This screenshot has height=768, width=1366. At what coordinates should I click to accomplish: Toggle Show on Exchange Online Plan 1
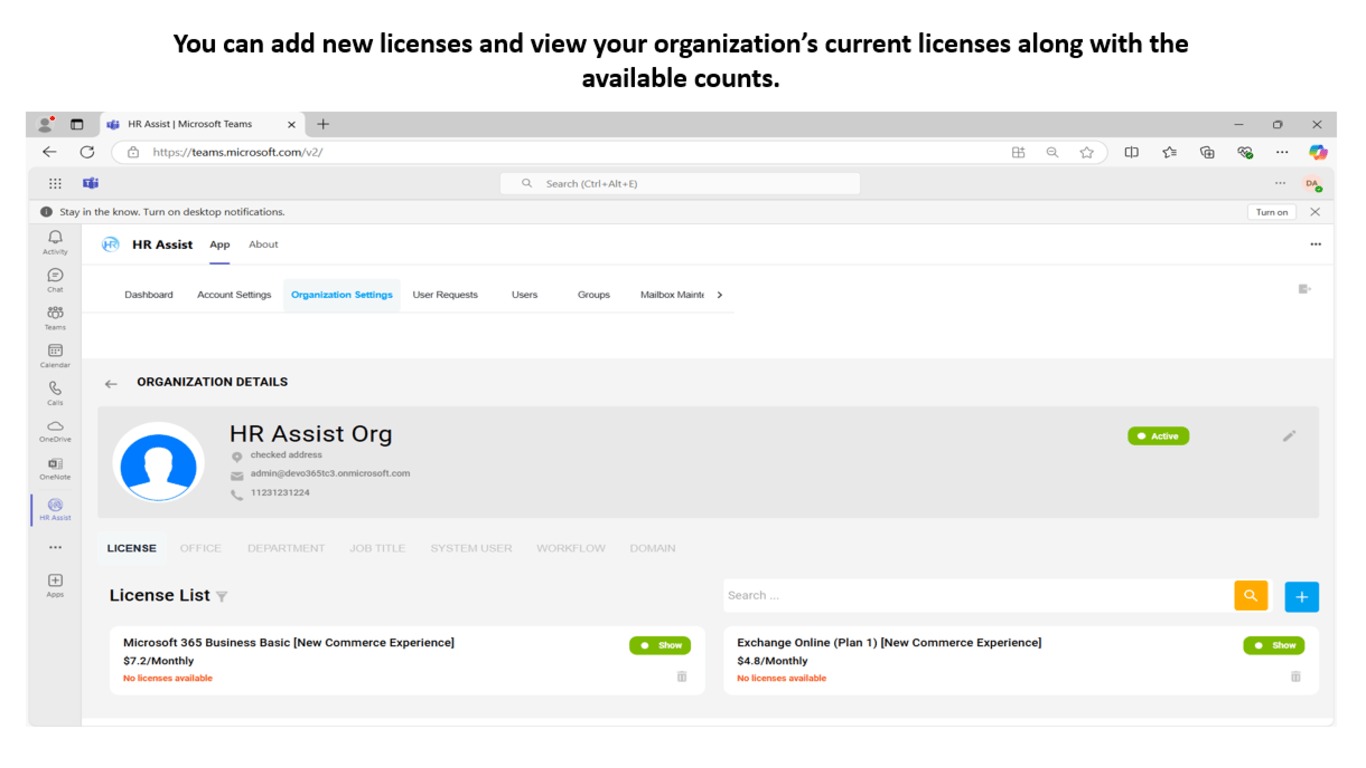click(x=1273, y=645)
